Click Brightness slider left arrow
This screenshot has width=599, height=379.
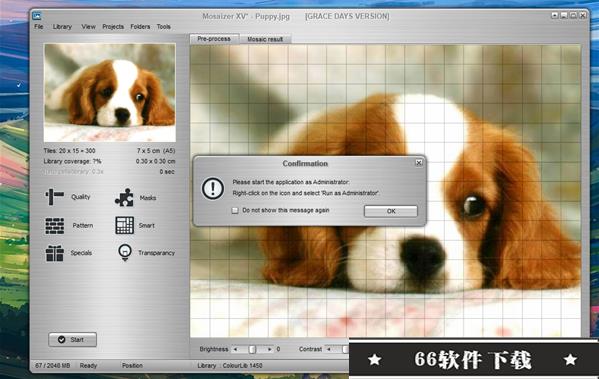(235, 349)
